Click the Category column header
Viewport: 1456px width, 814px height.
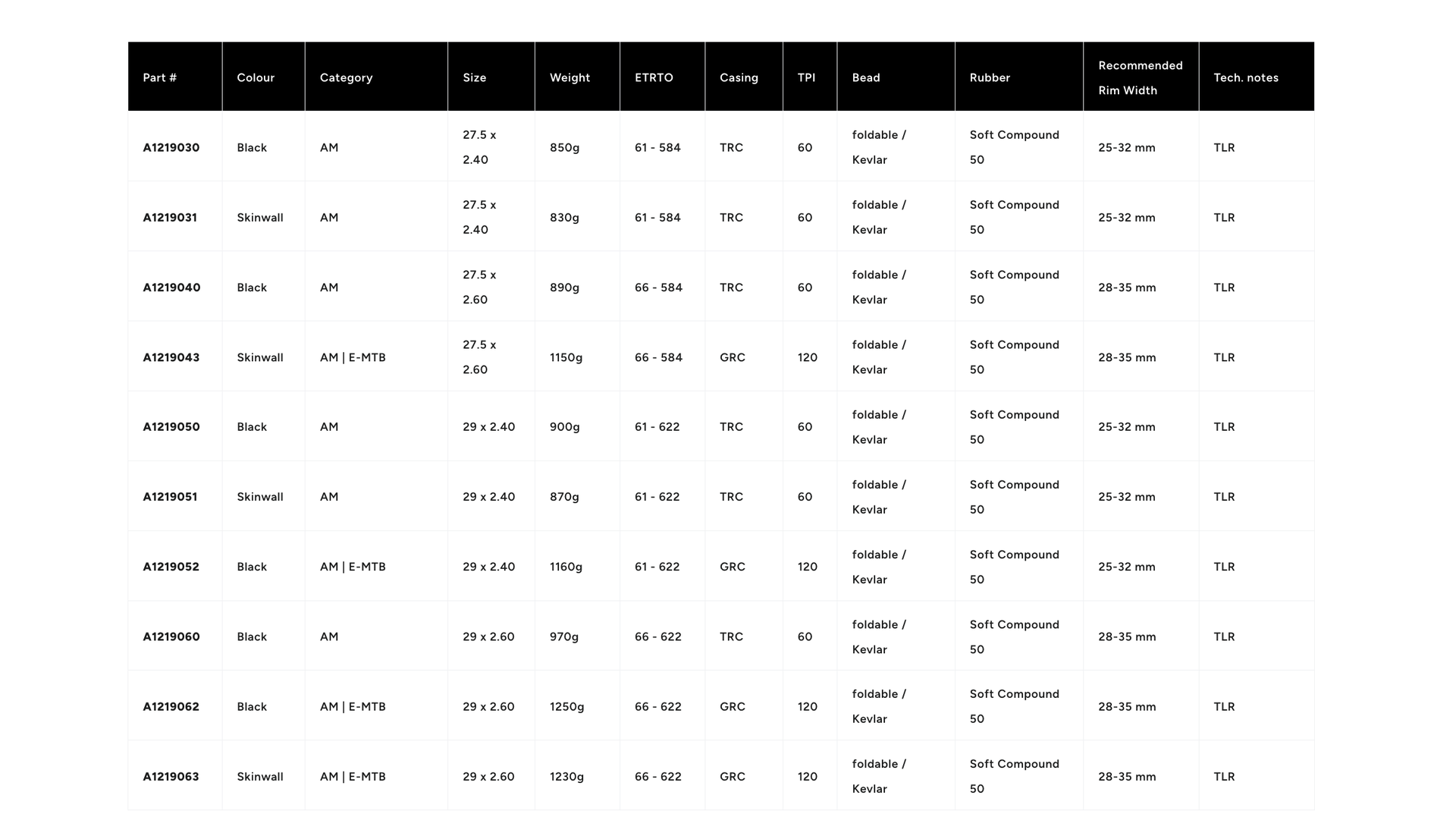[346, 77]
